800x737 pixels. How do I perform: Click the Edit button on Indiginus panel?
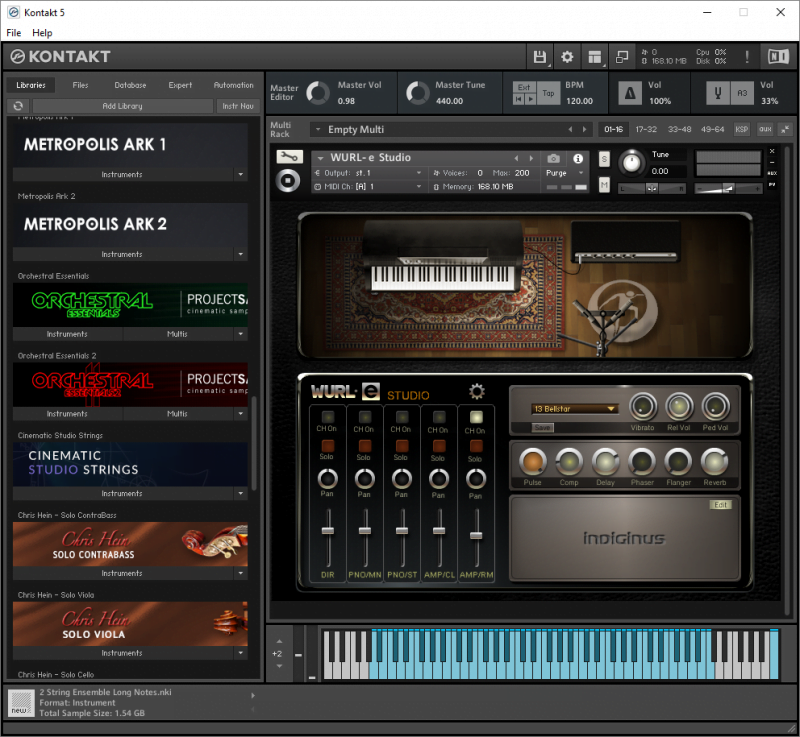720,504
